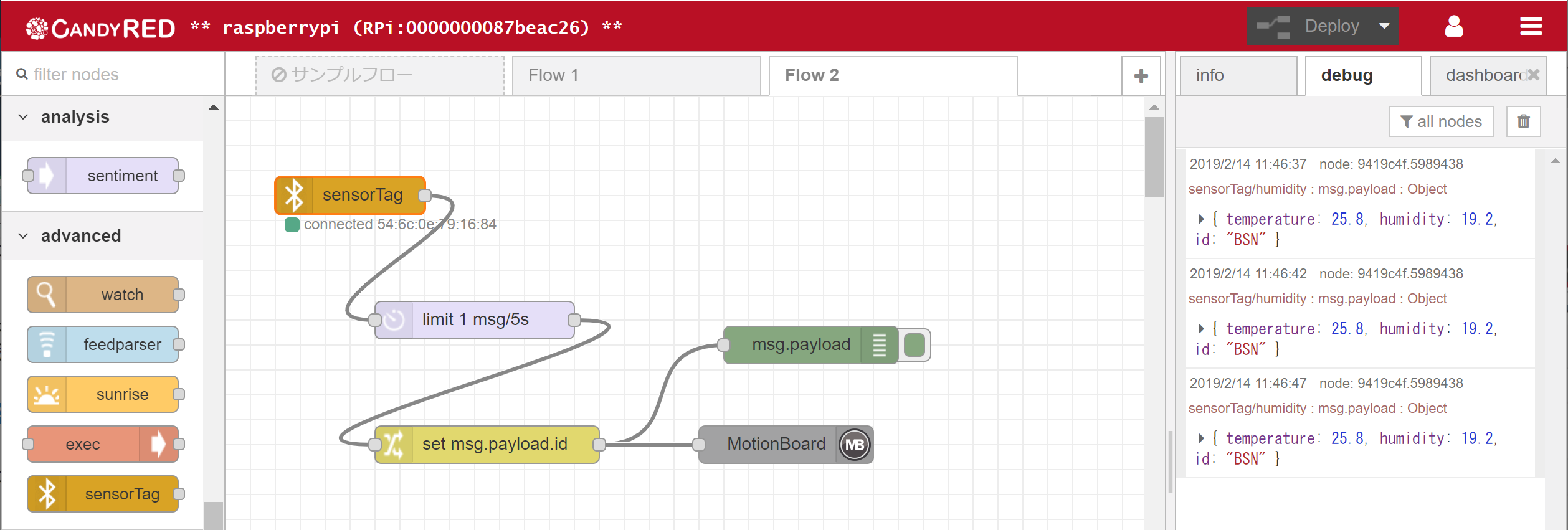This screenshot has height=530, width=1568.
Task: Select the set msg.payload.id node
Action: (487, 445)
